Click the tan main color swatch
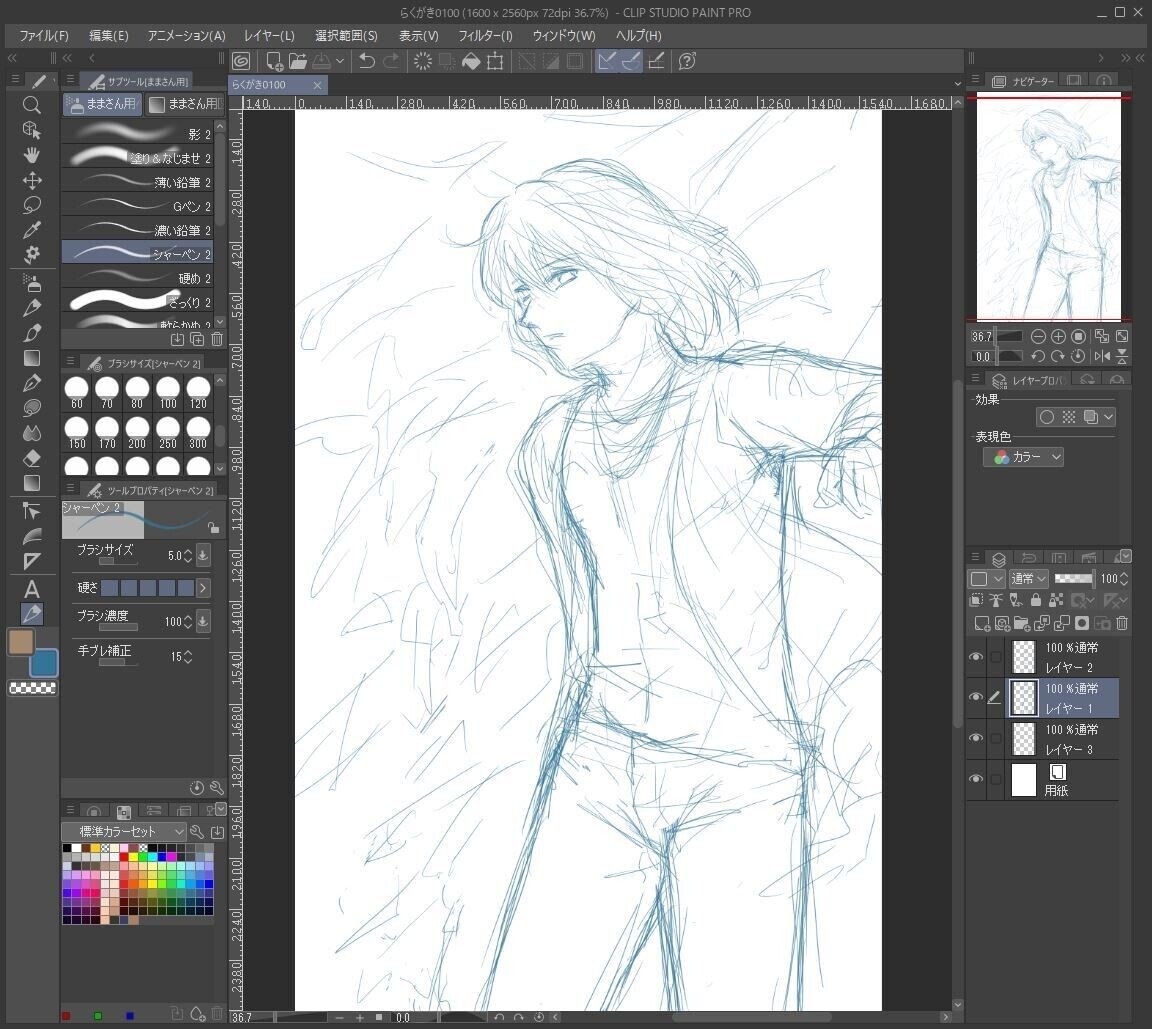 point(21,641)
